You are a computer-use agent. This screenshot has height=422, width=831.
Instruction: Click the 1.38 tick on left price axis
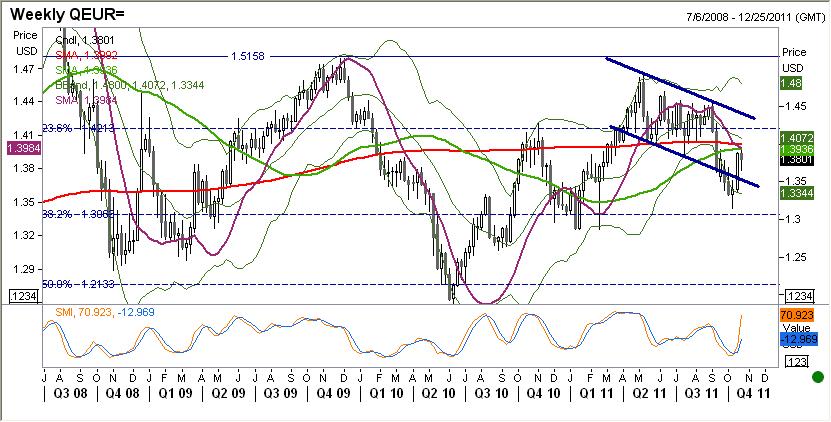[26, 169]
